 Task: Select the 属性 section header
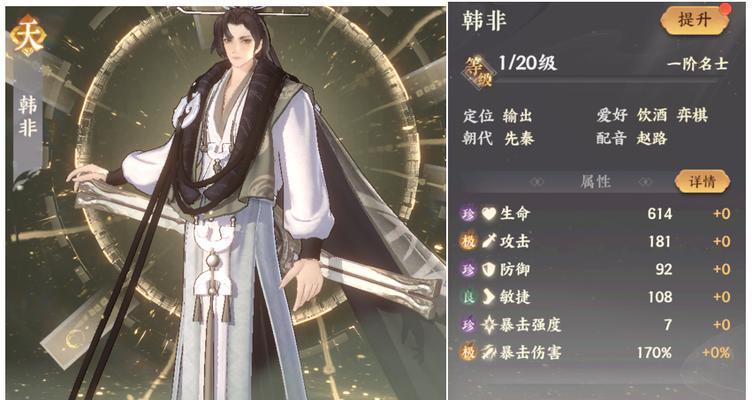(x=595, y=182)
